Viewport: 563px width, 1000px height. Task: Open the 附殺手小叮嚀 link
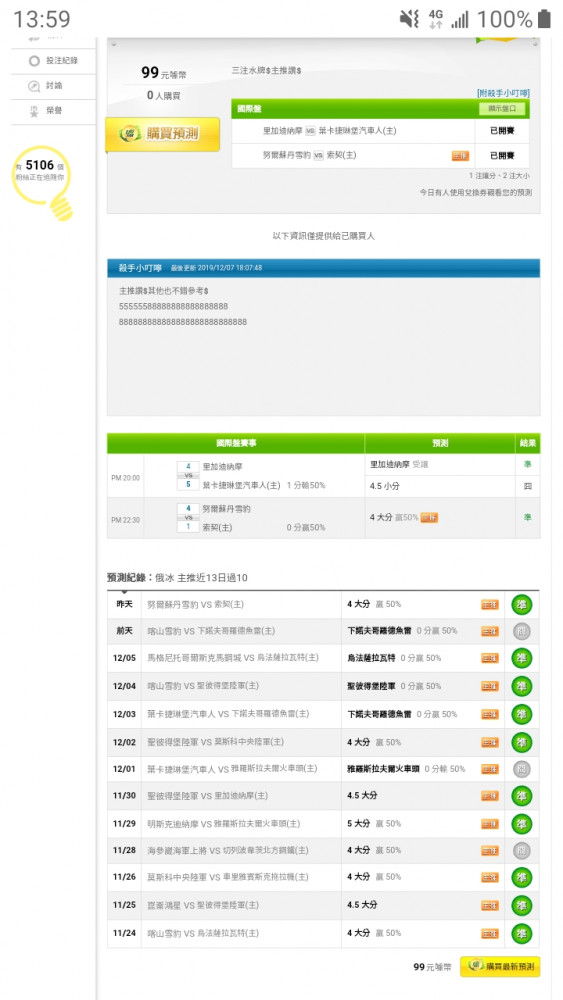[x=503, y=94]
